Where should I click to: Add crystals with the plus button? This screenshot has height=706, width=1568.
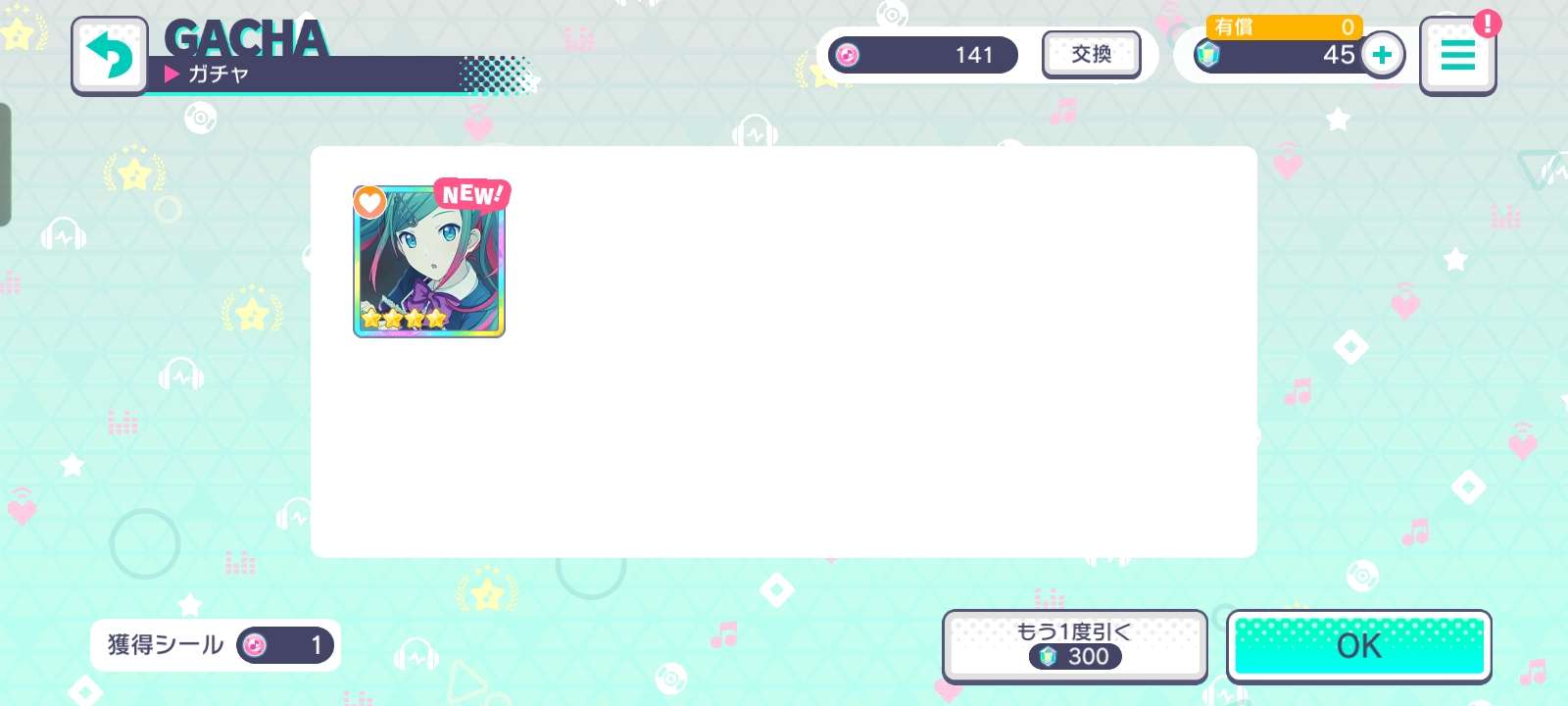tap(1382, 55)
